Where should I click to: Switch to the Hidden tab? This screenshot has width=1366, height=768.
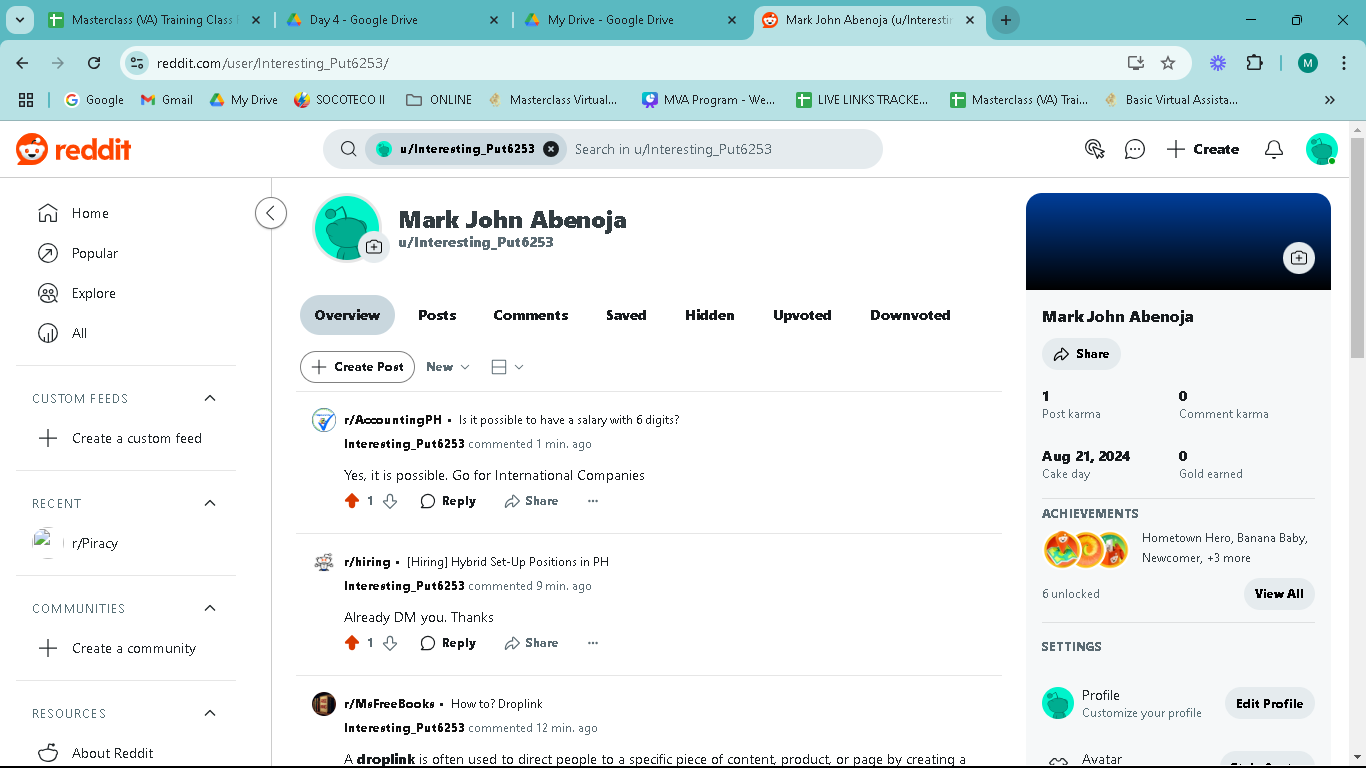(710, 315)
